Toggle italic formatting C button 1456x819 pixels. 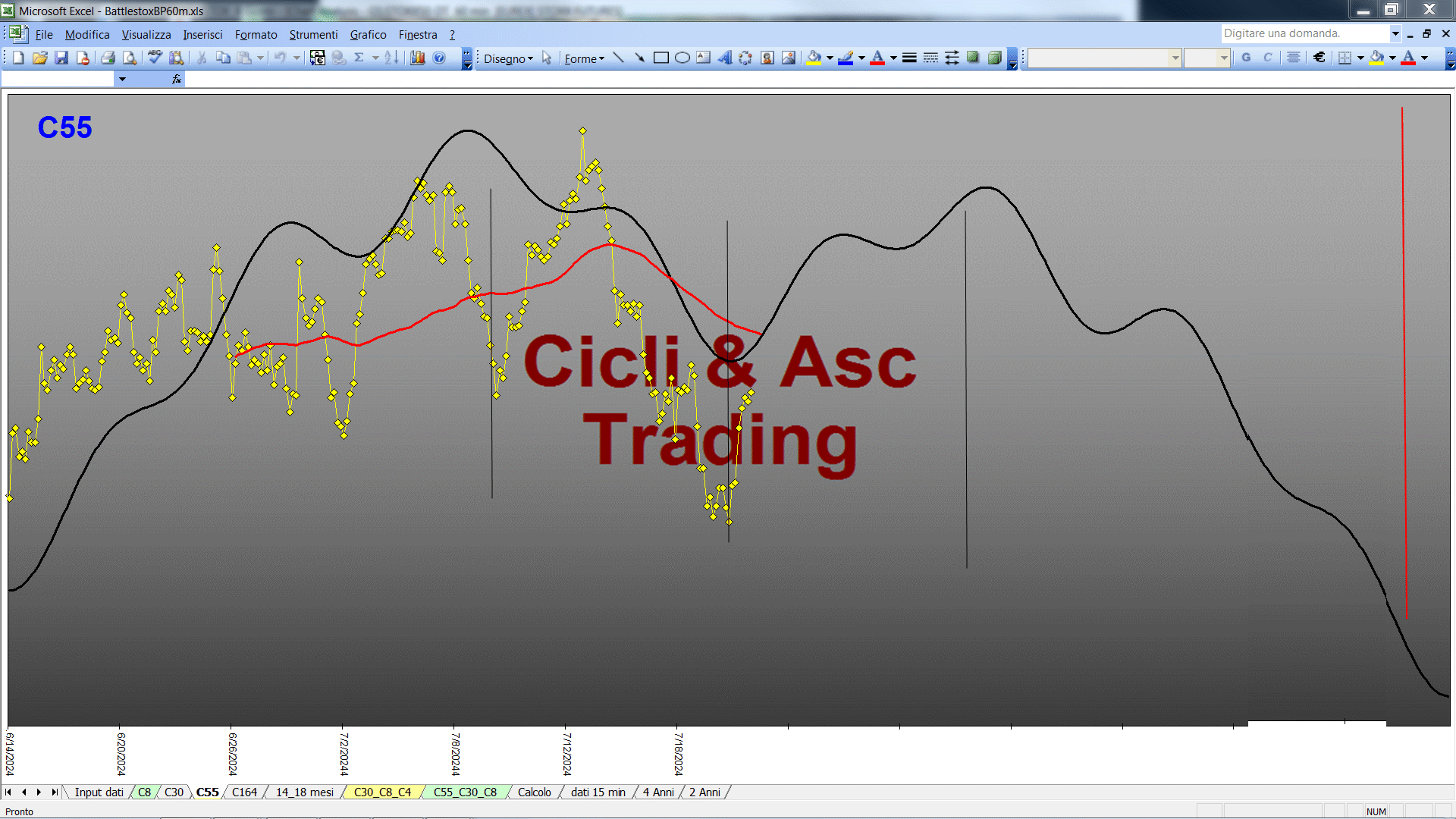point(1267,58)
